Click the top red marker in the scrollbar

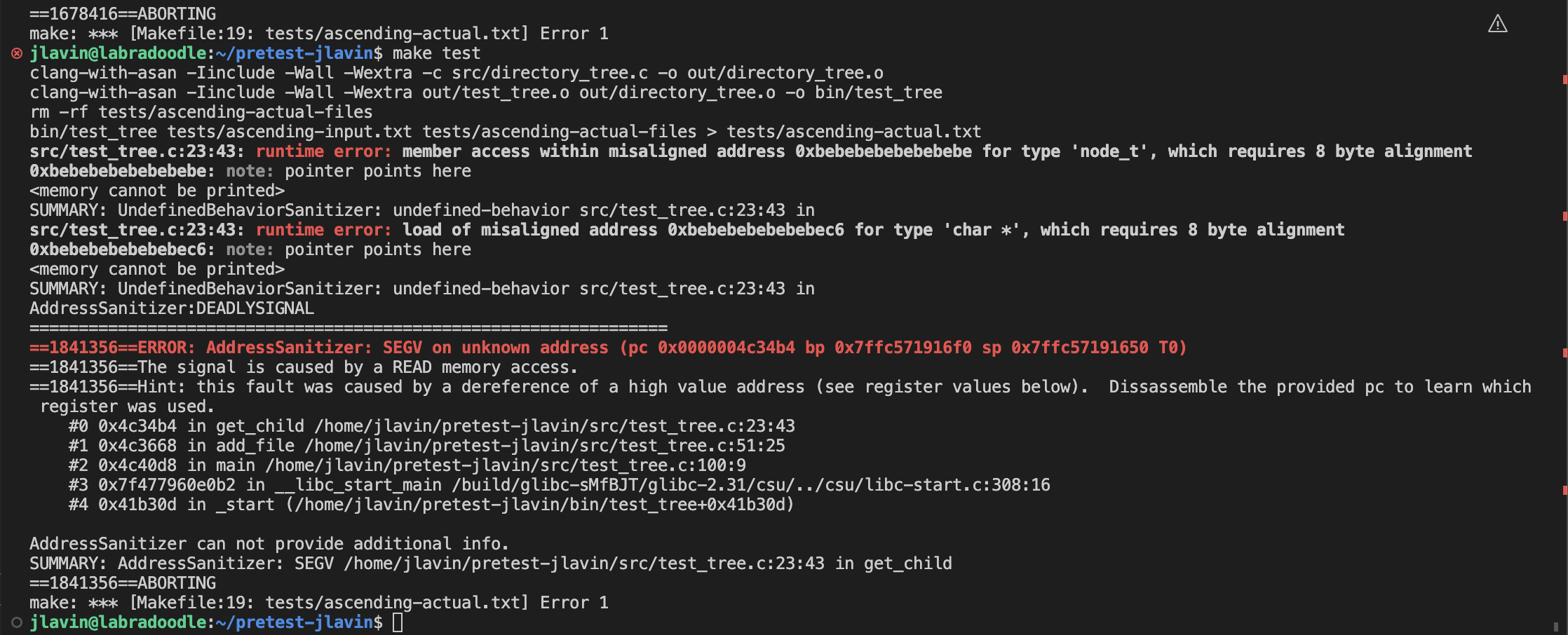(x=1564, y=79)
